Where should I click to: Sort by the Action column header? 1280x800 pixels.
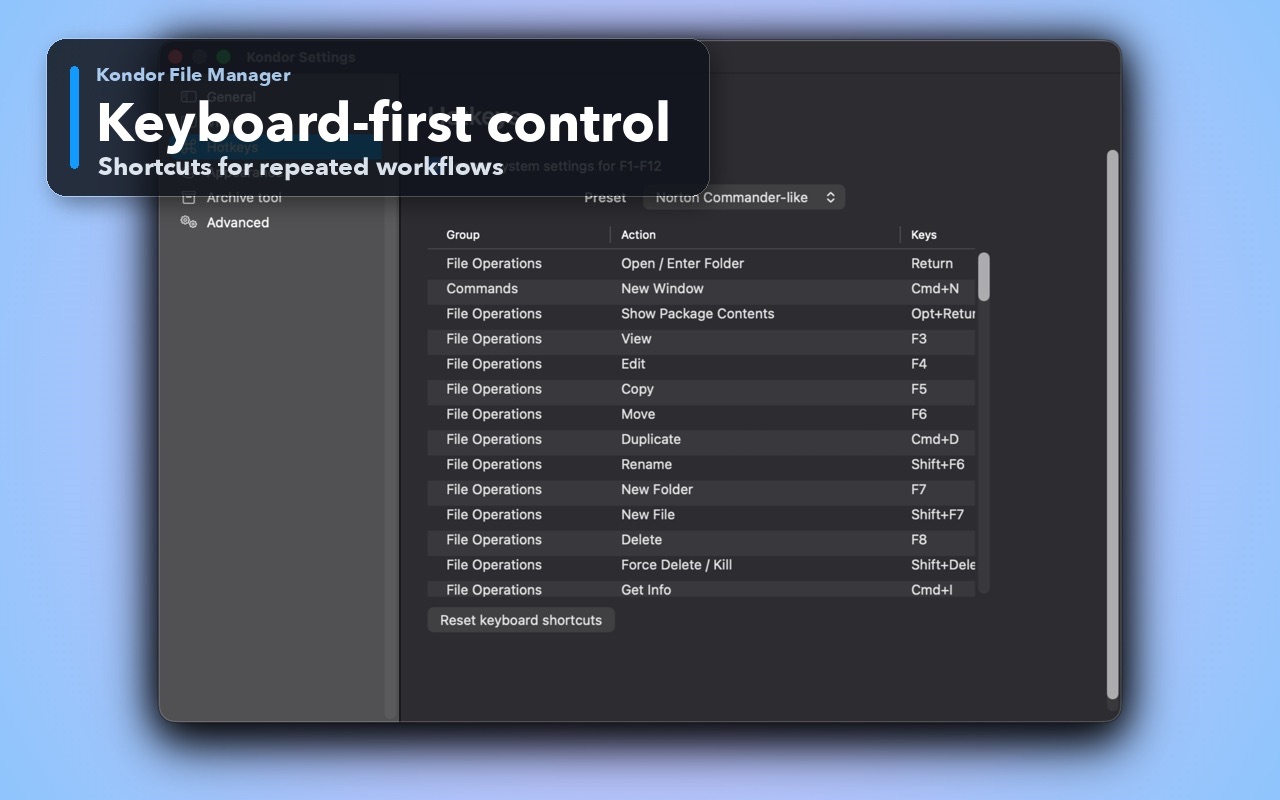pyautogui.click(x=638, y=235)
